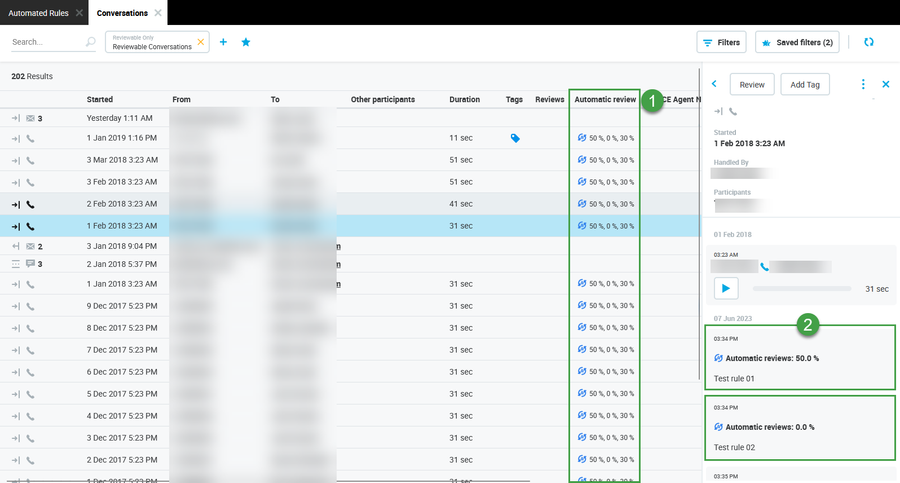Image resolution: width=900 pixels, height=483 pixels.
Task: Click email icon on 3 Jan 2018 row
Action: tap(30, 246)
